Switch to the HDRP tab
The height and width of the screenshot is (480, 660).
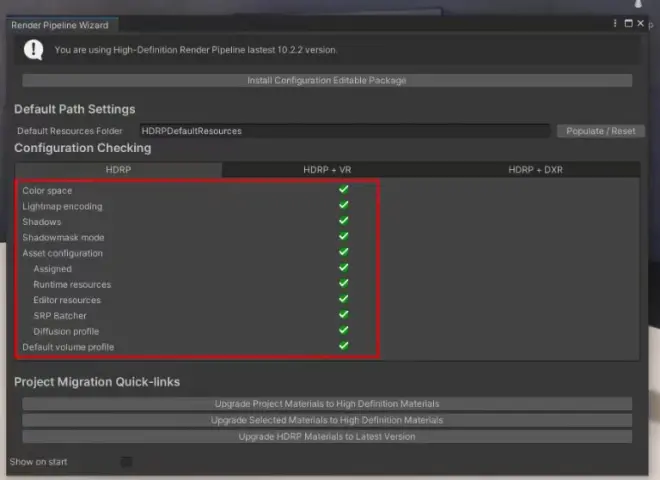118,170
